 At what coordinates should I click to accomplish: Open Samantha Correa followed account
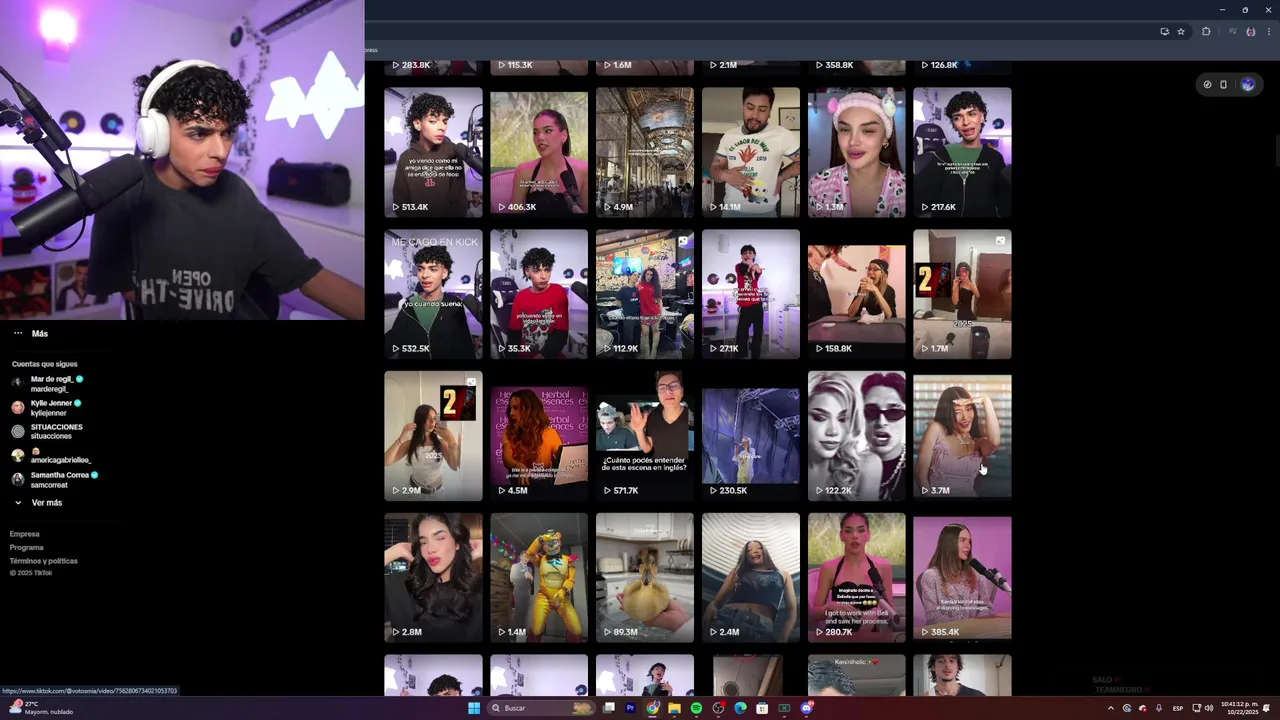(55, 479)
